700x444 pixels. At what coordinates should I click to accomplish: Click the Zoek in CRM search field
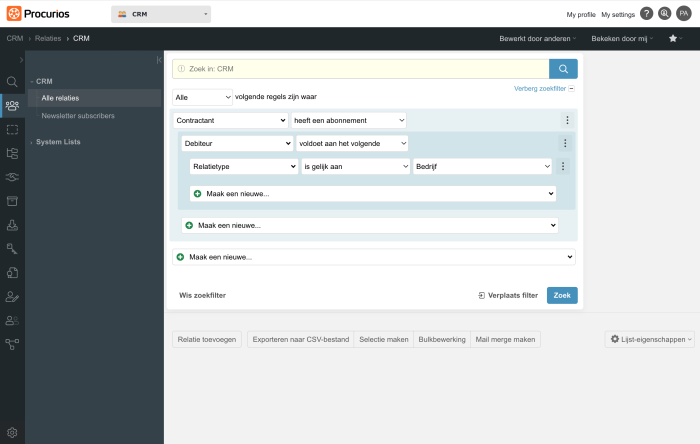coord(361,69)
